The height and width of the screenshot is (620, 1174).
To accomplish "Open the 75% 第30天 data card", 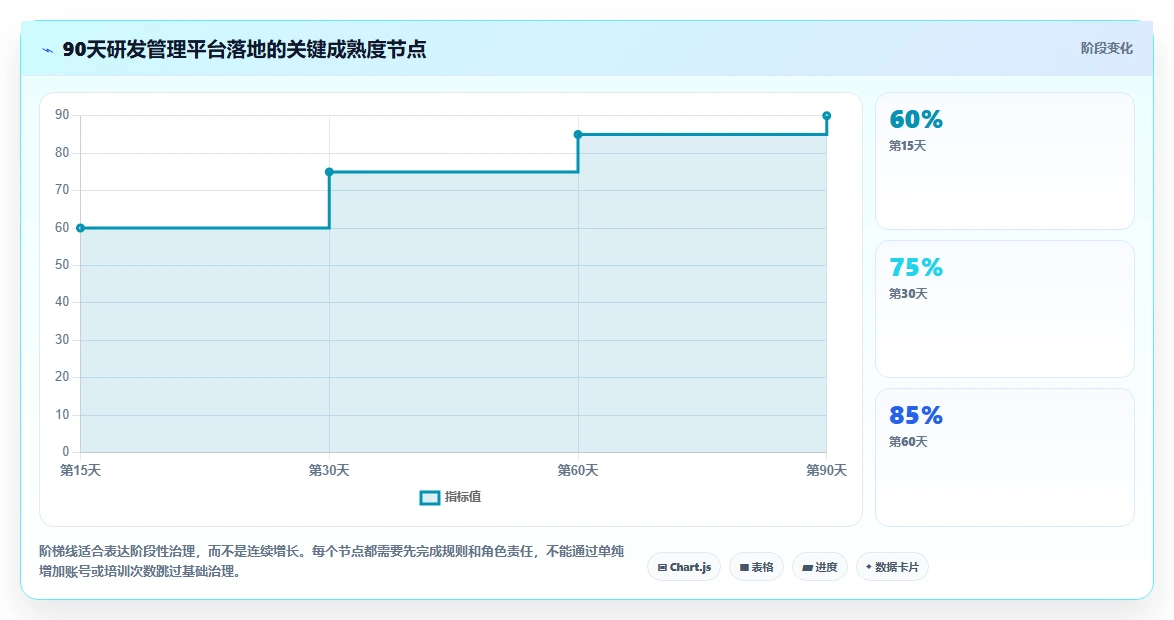I will point(1005,309).
